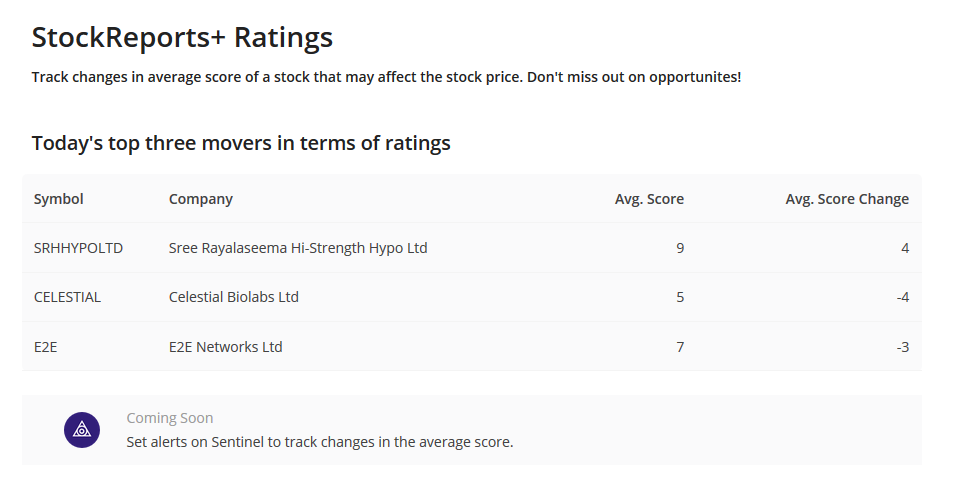Screen dimensions: 957x480
Task: Click the Sentinel alert icon
Action: tap(82, 430)
